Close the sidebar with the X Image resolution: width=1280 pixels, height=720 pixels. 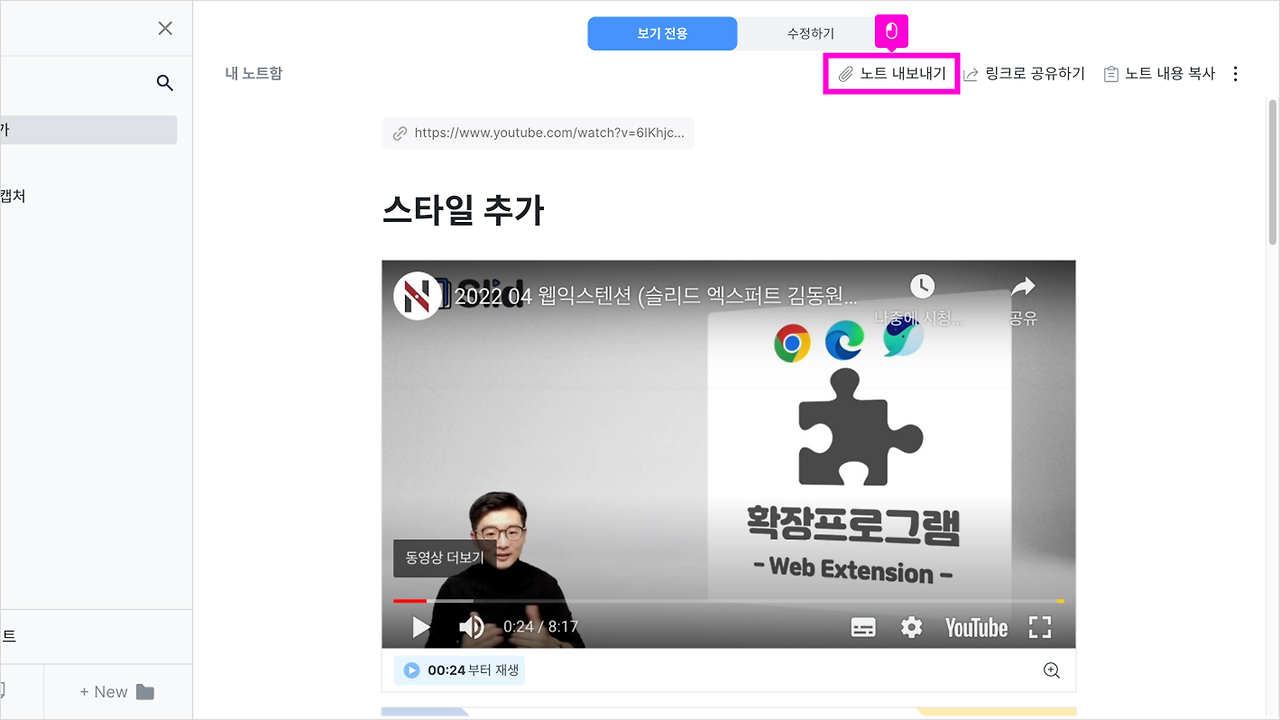coord(165,28)
